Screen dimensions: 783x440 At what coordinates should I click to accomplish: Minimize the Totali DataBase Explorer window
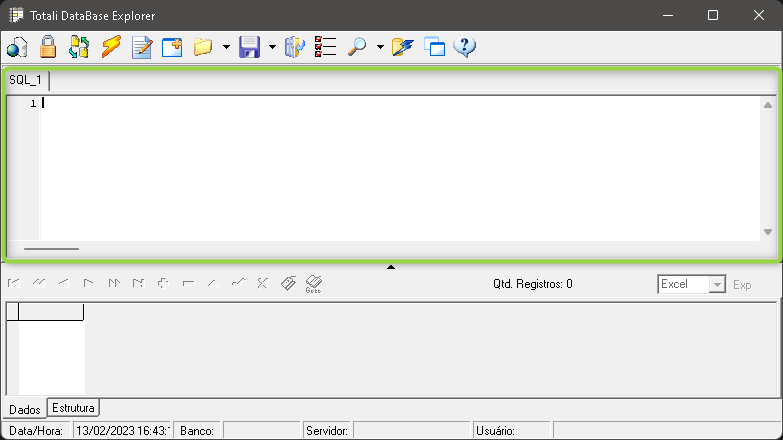[x=668, y=15]
